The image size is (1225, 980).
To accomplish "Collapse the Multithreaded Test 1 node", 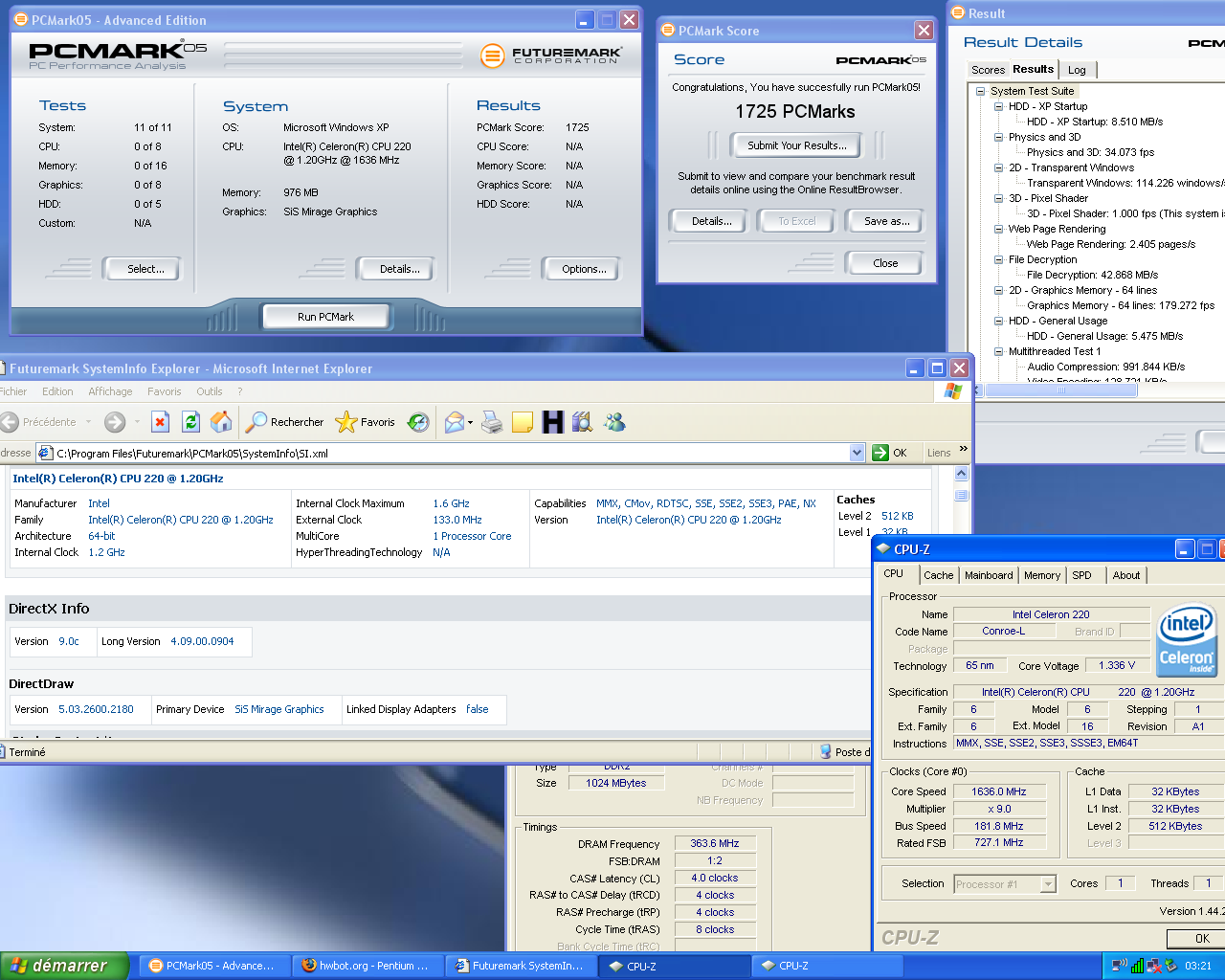I will click(x=998, y=352).
